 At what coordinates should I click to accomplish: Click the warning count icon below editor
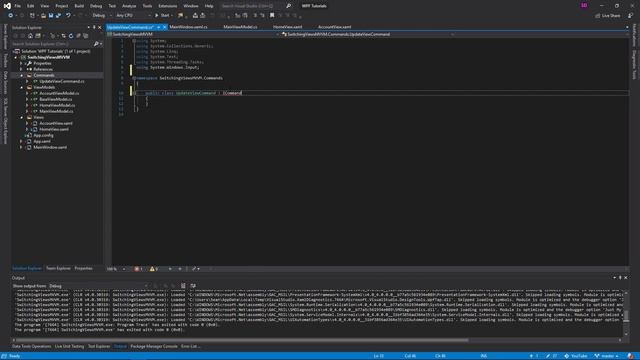click(x=152, y=269)
